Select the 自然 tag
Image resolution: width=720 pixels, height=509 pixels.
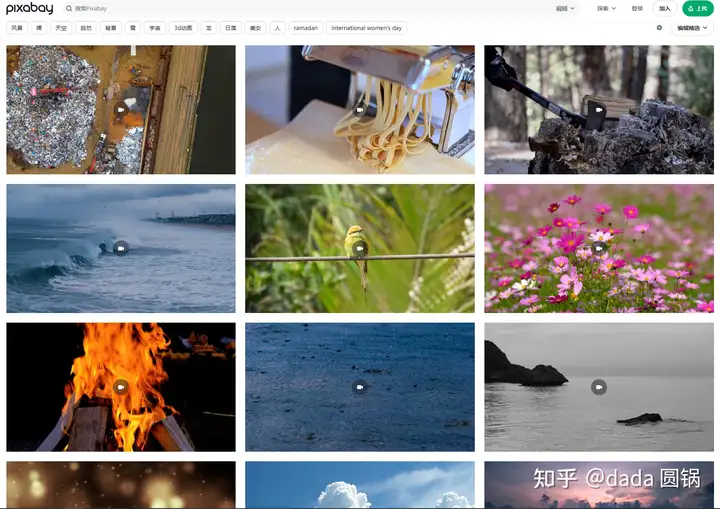pos(86,28)
